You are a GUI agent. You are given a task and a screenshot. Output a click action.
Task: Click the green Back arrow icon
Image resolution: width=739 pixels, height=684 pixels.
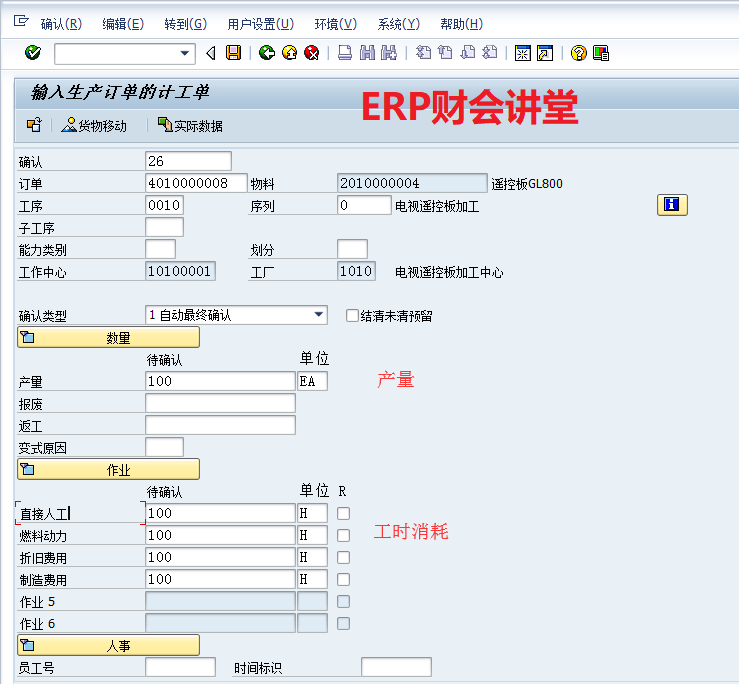pos(266,53)
